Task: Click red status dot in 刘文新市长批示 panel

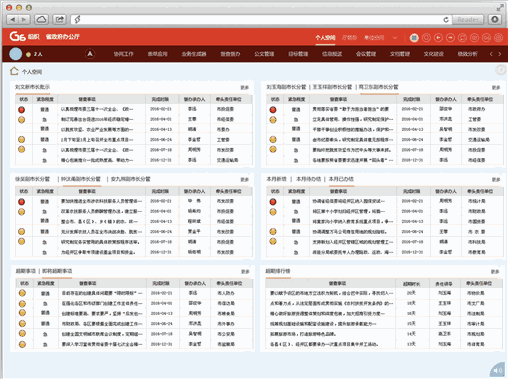Action: [22, 109]
